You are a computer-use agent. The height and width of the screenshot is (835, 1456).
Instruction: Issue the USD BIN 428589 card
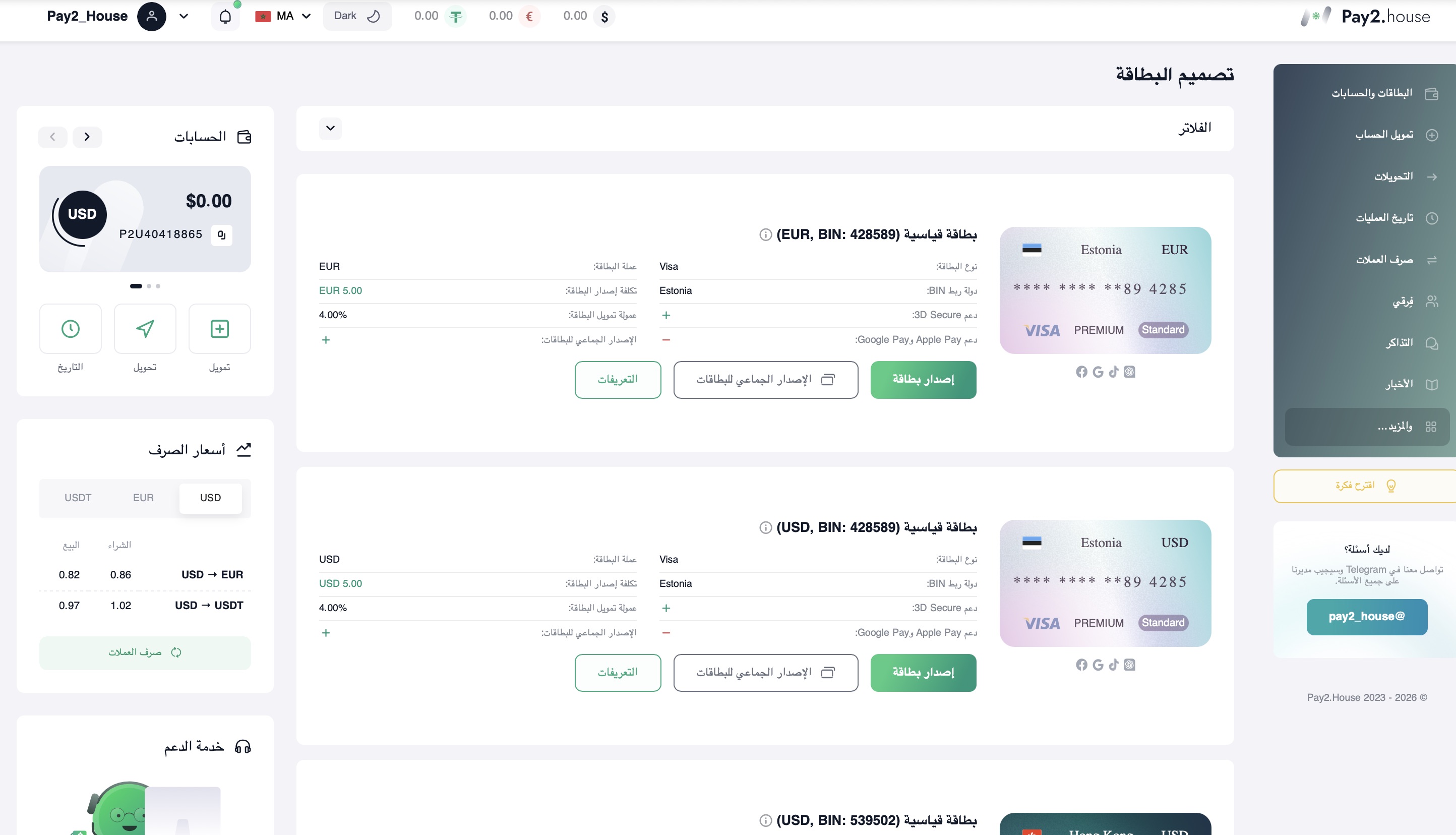click(923, 673)
